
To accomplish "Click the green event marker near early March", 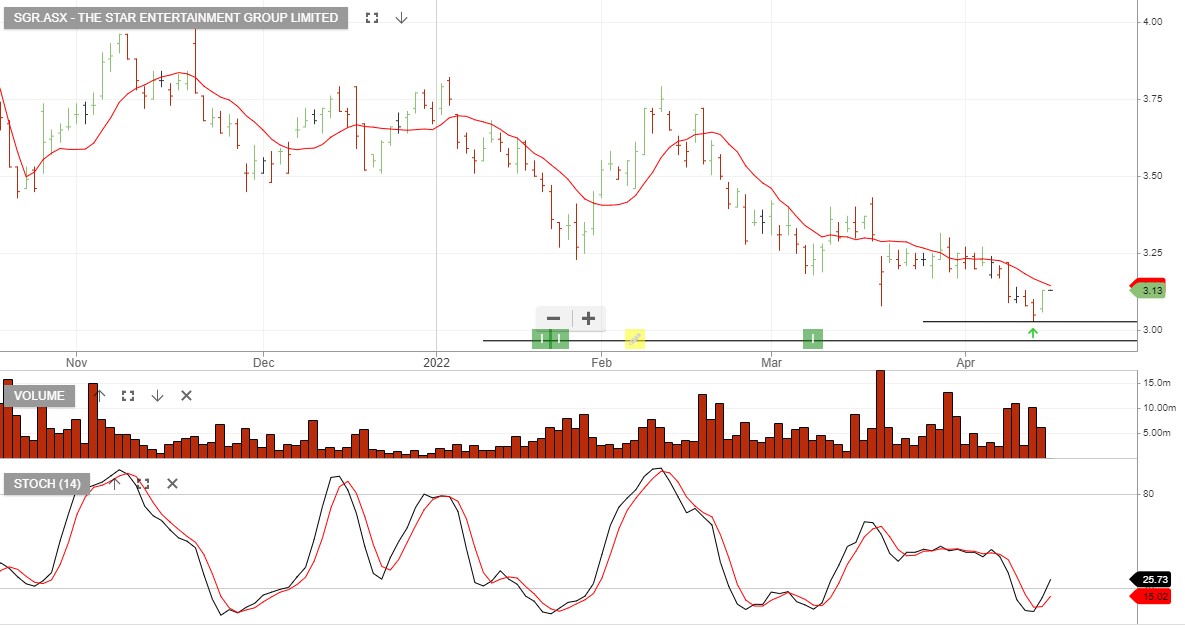I will [x=812, y=340].
